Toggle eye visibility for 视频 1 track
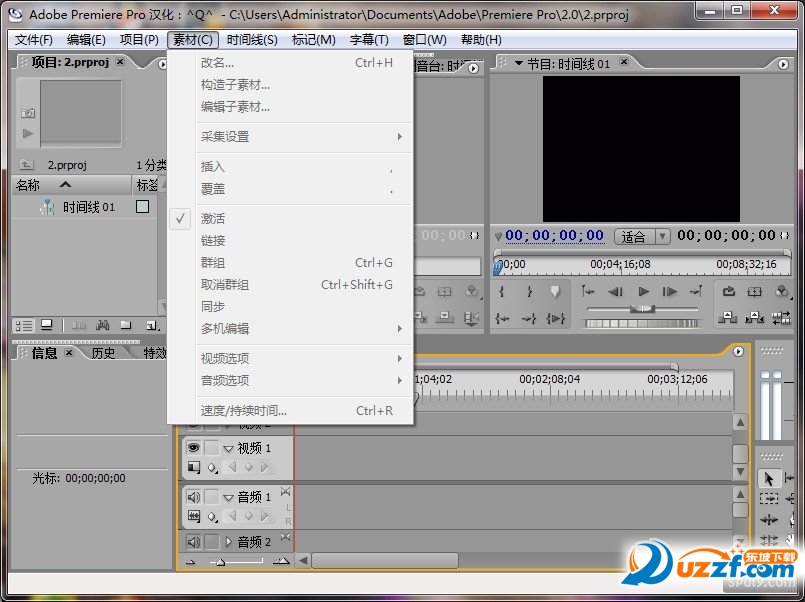The height and width of the screenshot is (602, 805). coord(193,448)
